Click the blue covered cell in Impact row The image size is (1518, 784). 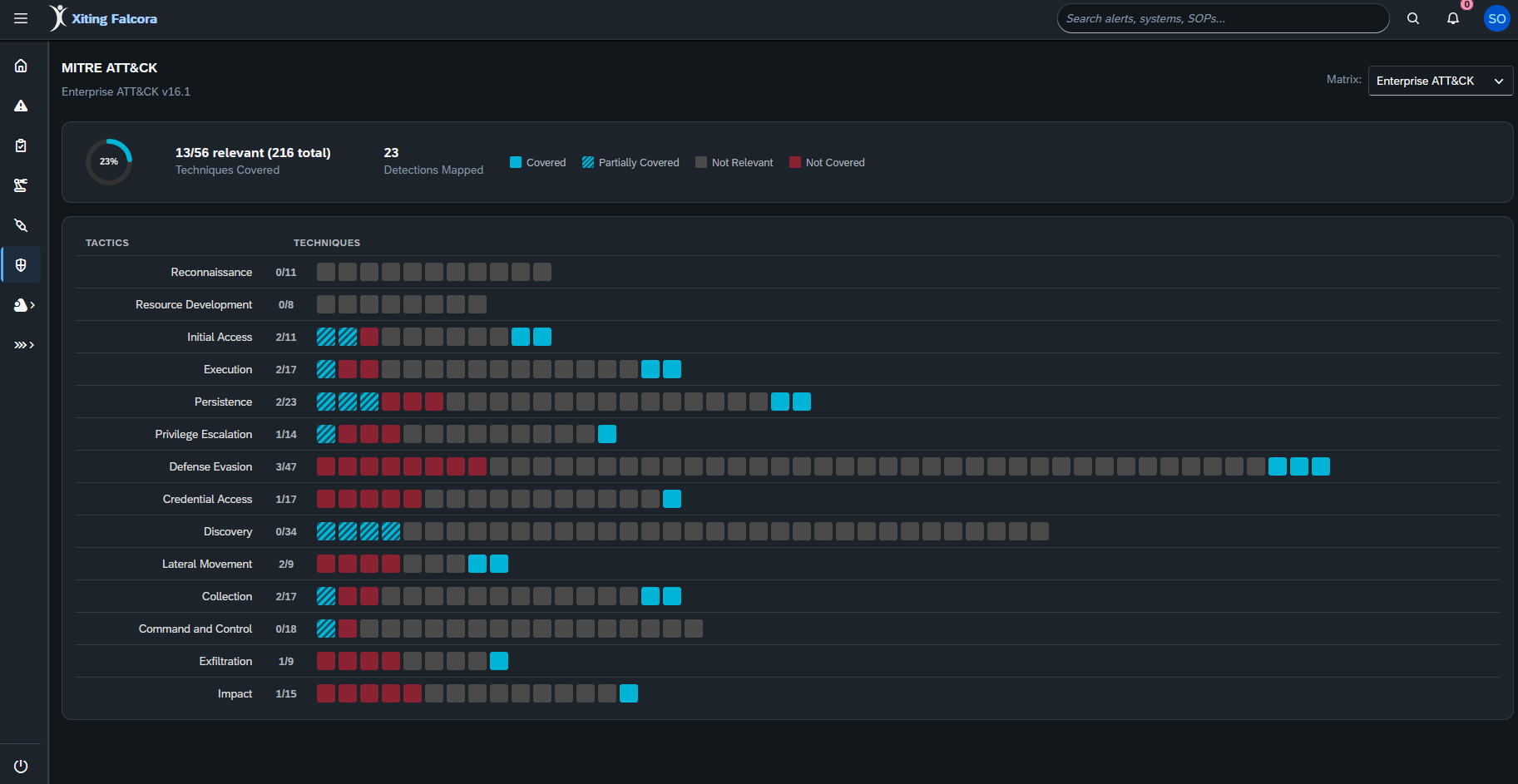tap(629, 693)
